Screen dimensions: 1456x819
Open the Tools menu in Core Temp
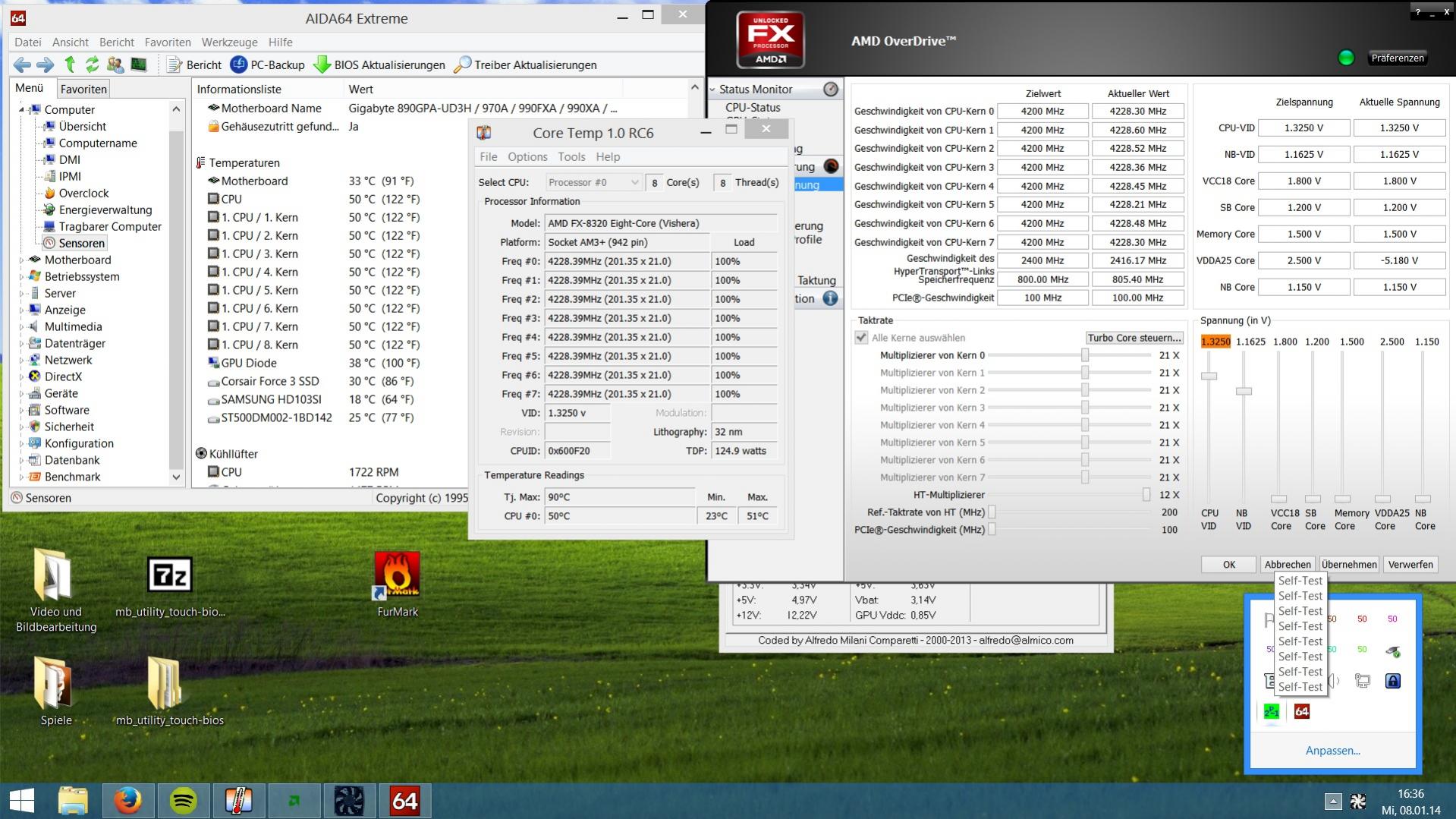point(571,157)
